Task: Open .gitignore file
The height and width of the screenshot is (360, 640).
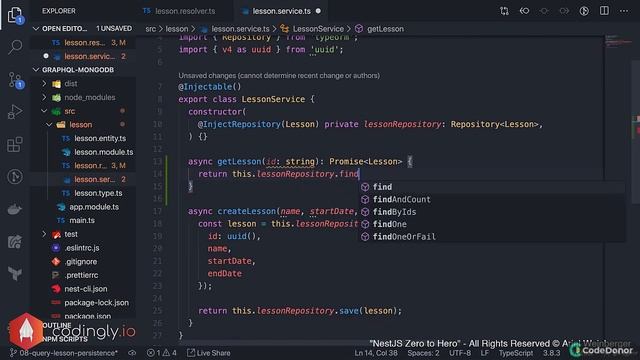Action: tap(82, 262)
